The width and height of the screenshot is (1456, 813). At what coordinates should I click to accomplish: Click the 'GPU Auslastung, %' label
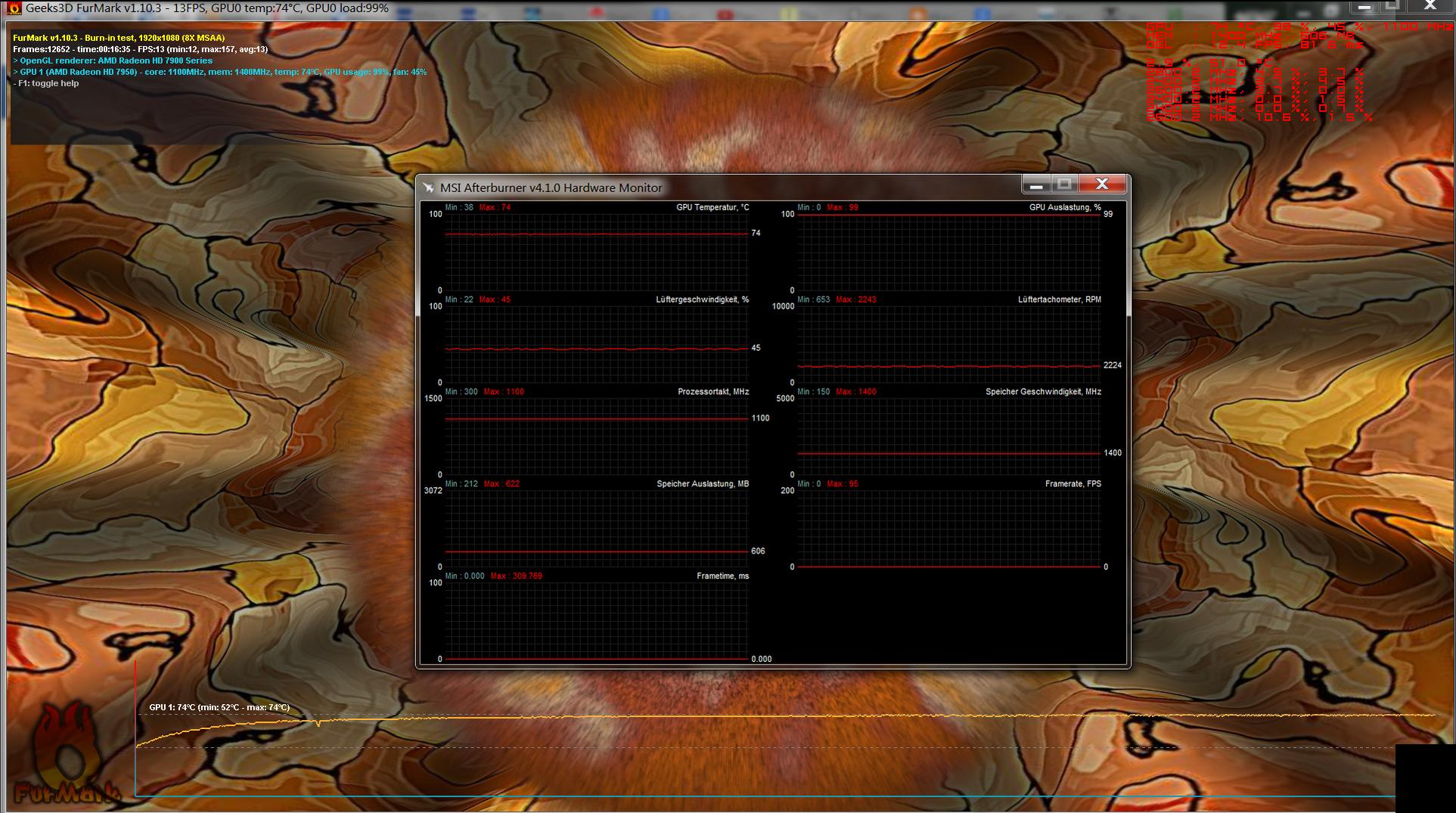click(1065, 207)
